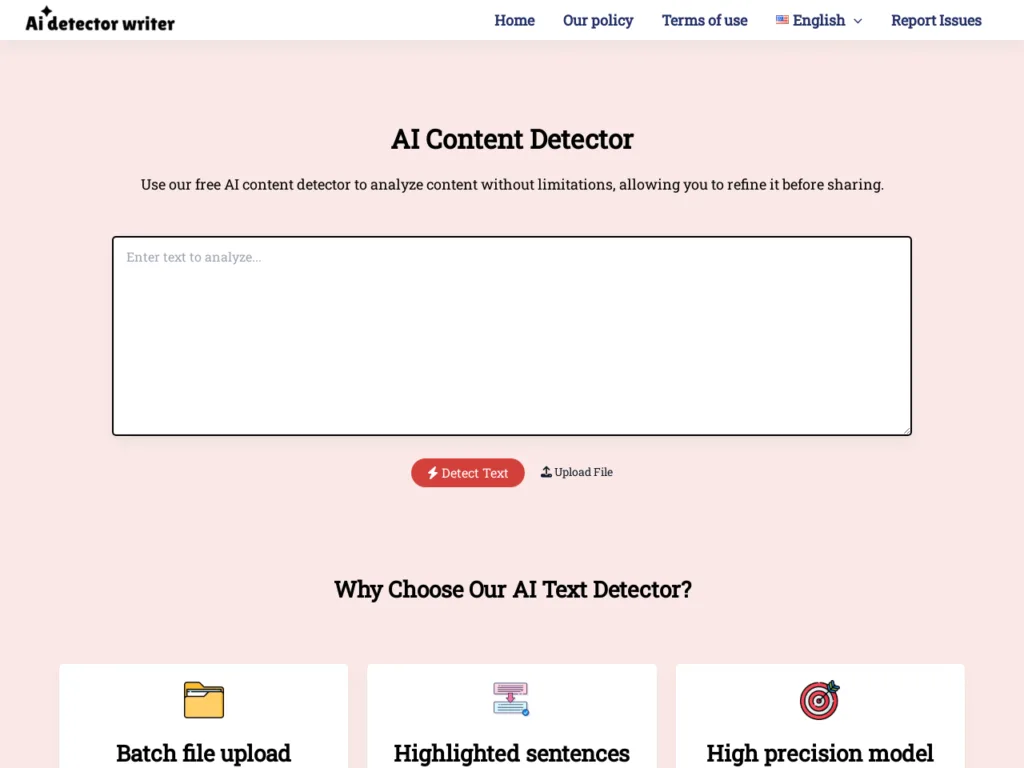Image resolution: width=1024 pixels, height=768 pixels.
Task: Open Report Issues link
Action: 936,20
